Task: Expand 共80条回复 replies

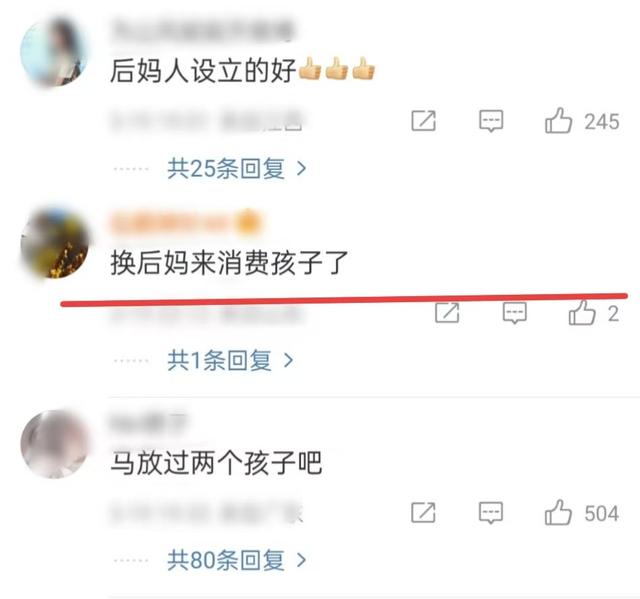Action: (237, 559)
